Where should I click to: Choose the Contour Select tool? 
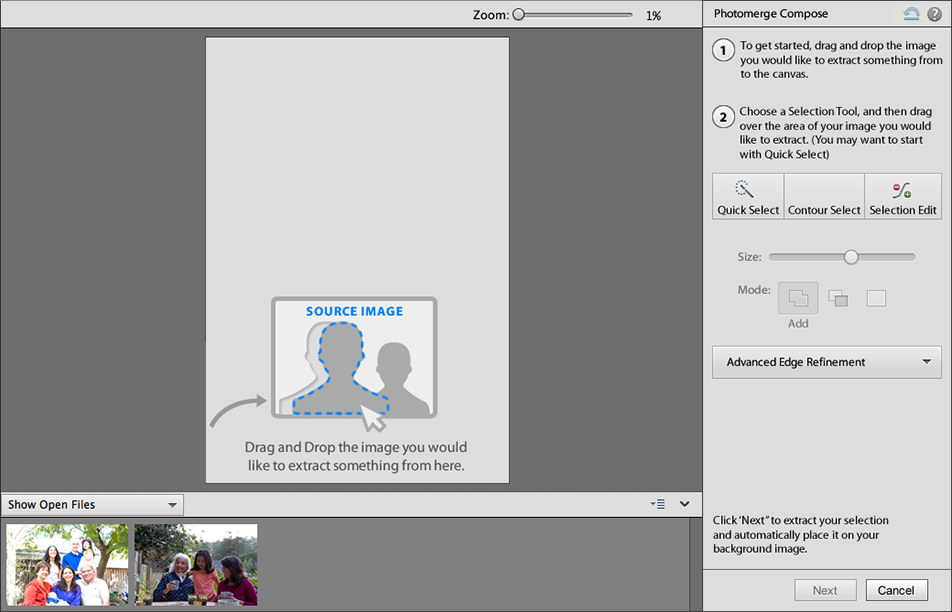click(x=824, y=196)
